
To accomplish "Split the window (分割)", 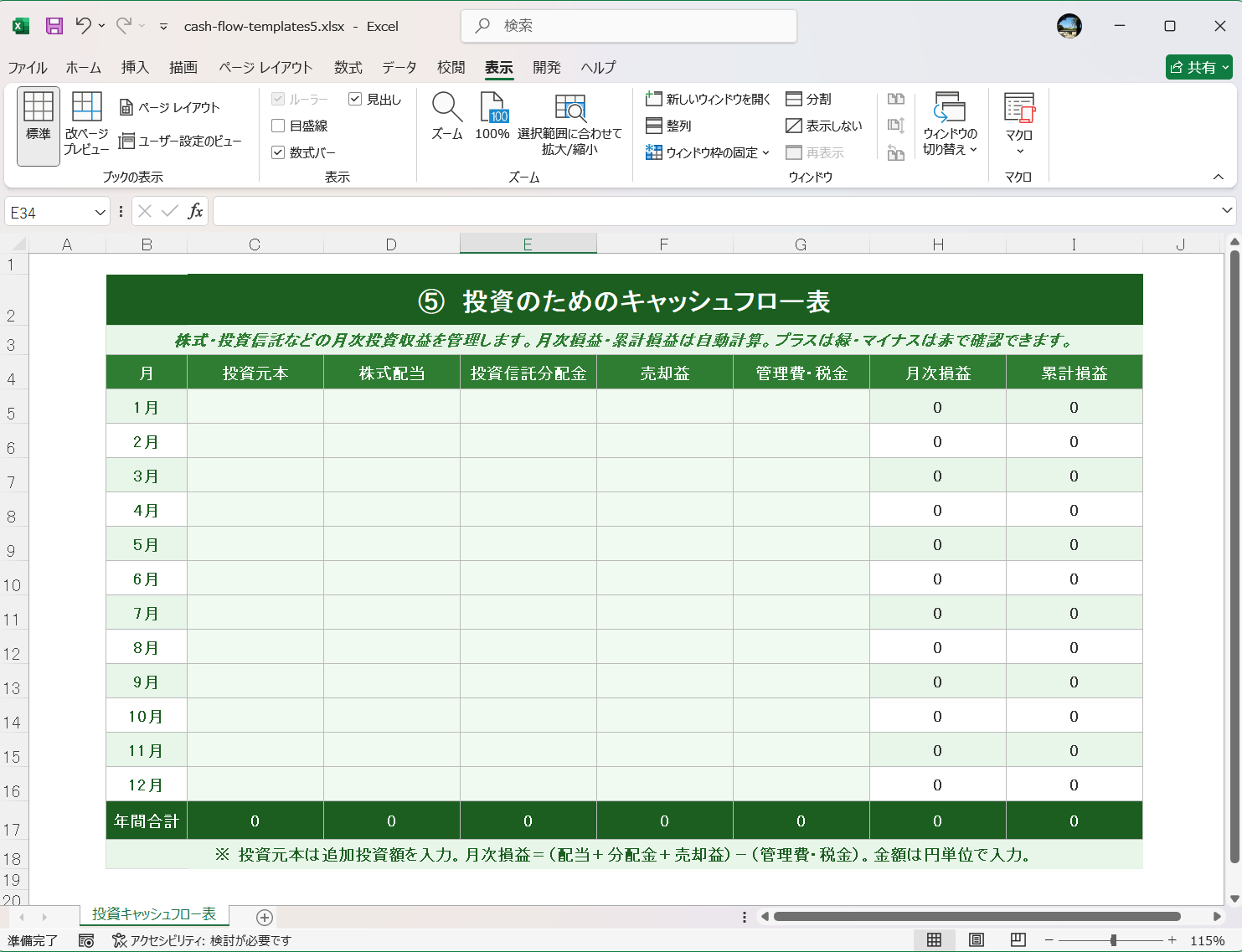I will pos(808,99).
